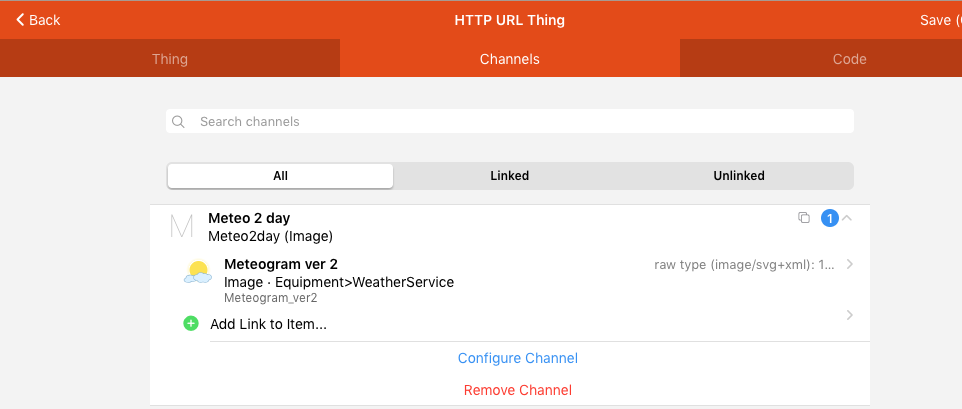Click the green plus icon
This screenshot has width=962, height=409.
191,323
